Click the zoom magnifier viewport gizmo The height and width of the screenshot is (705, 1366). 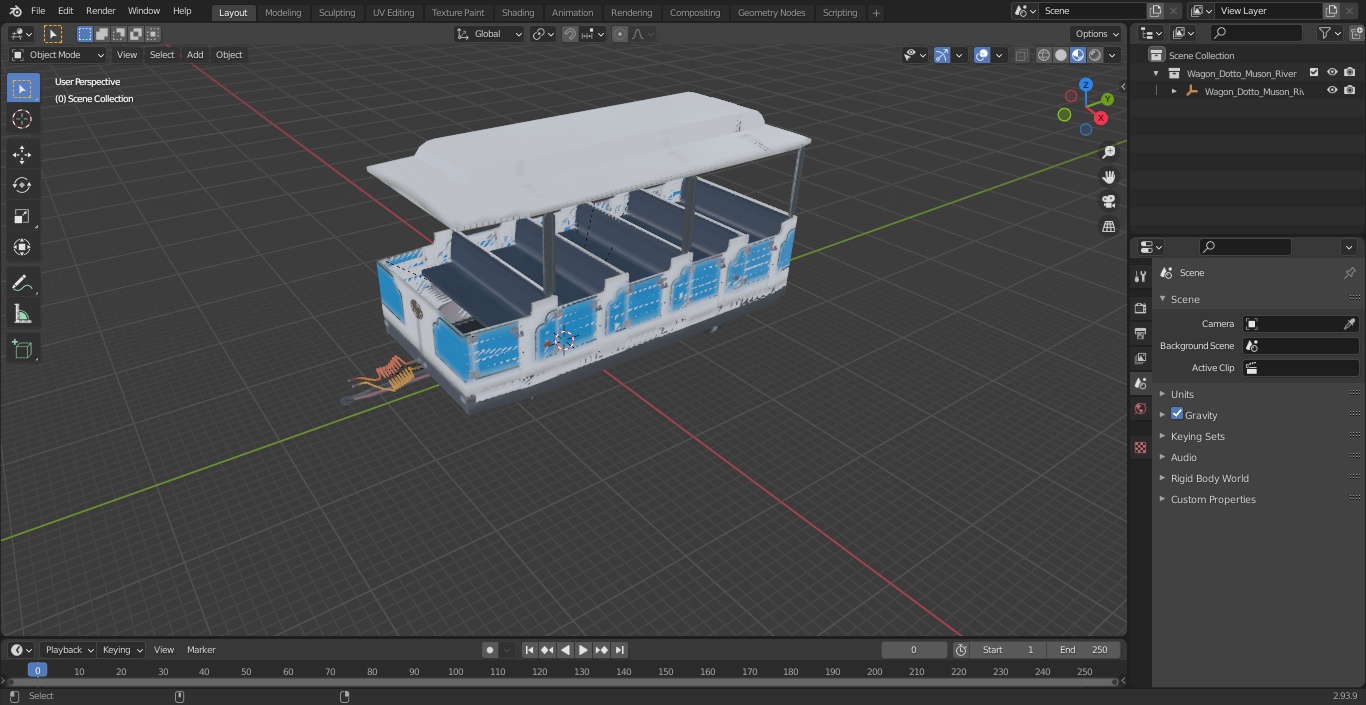click(1108, 152)
